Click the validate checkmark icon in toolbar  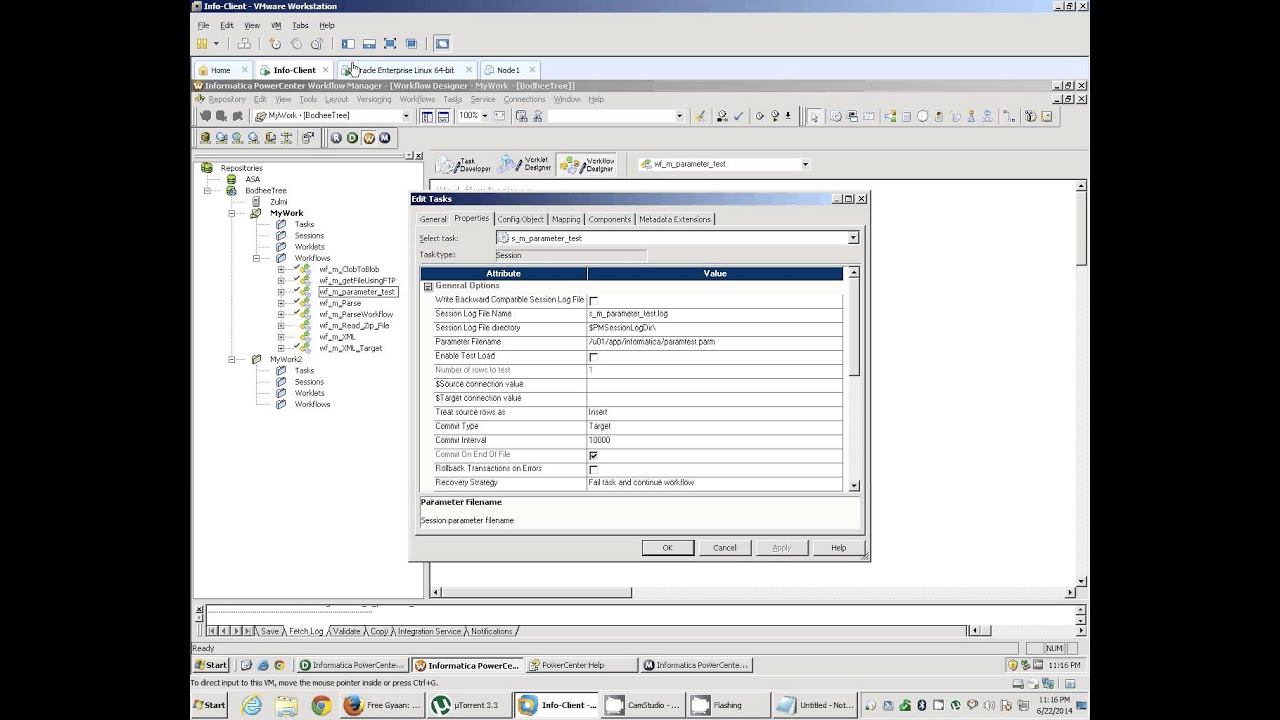(738, 116)
